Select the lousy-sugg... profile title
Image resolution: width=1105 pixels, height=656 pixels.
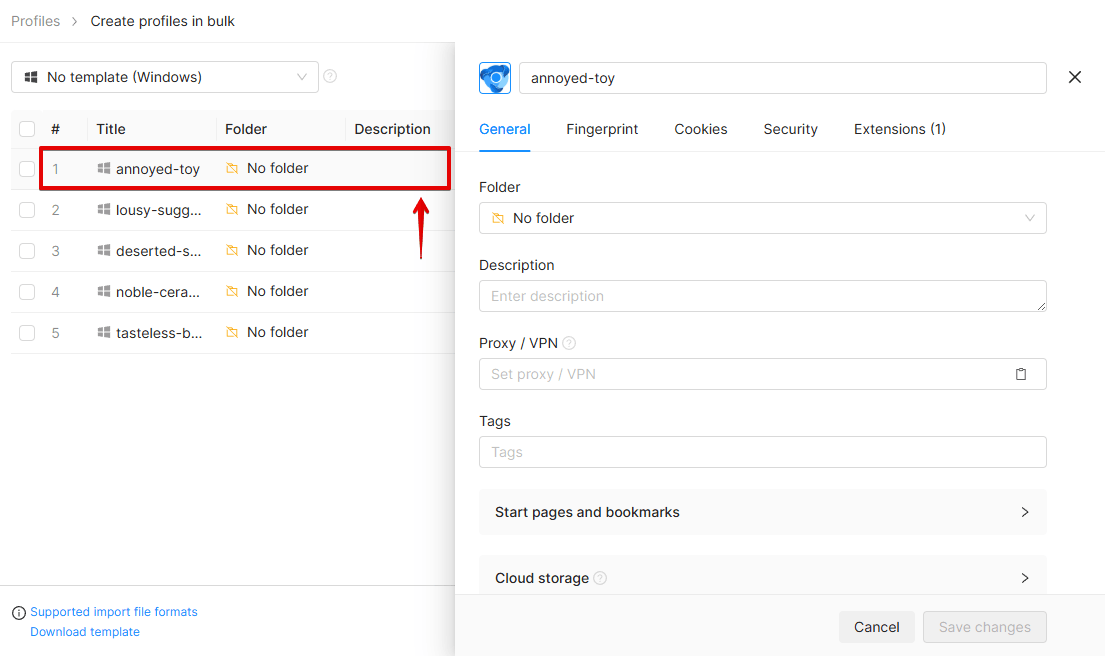(159, 210)
